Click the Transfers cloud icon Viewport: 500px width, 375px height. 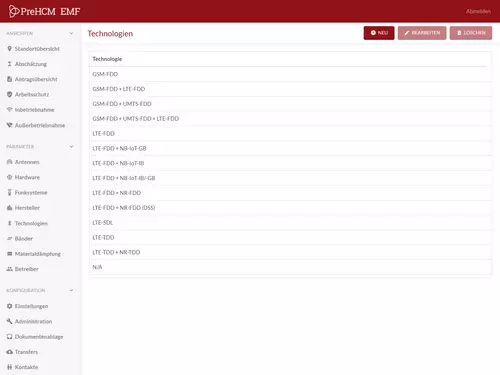point(9,352)
